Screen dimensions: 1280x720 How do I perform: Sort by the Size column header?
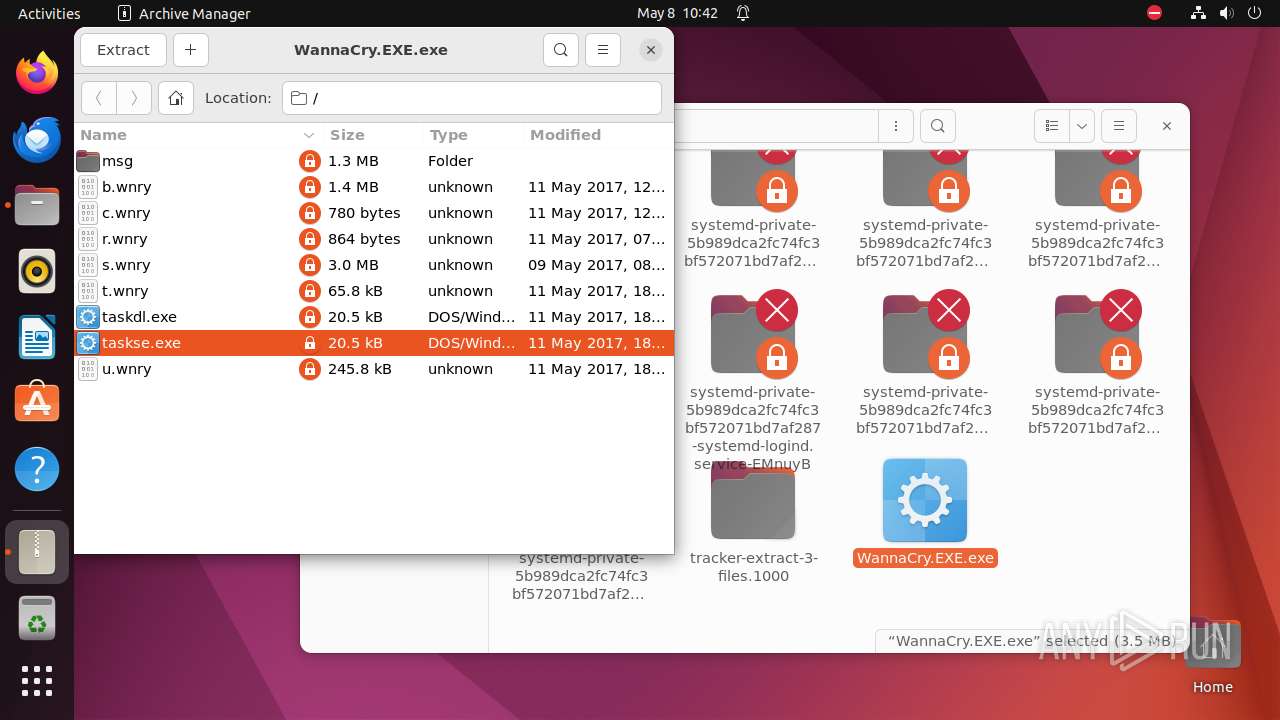coord(372,135)
